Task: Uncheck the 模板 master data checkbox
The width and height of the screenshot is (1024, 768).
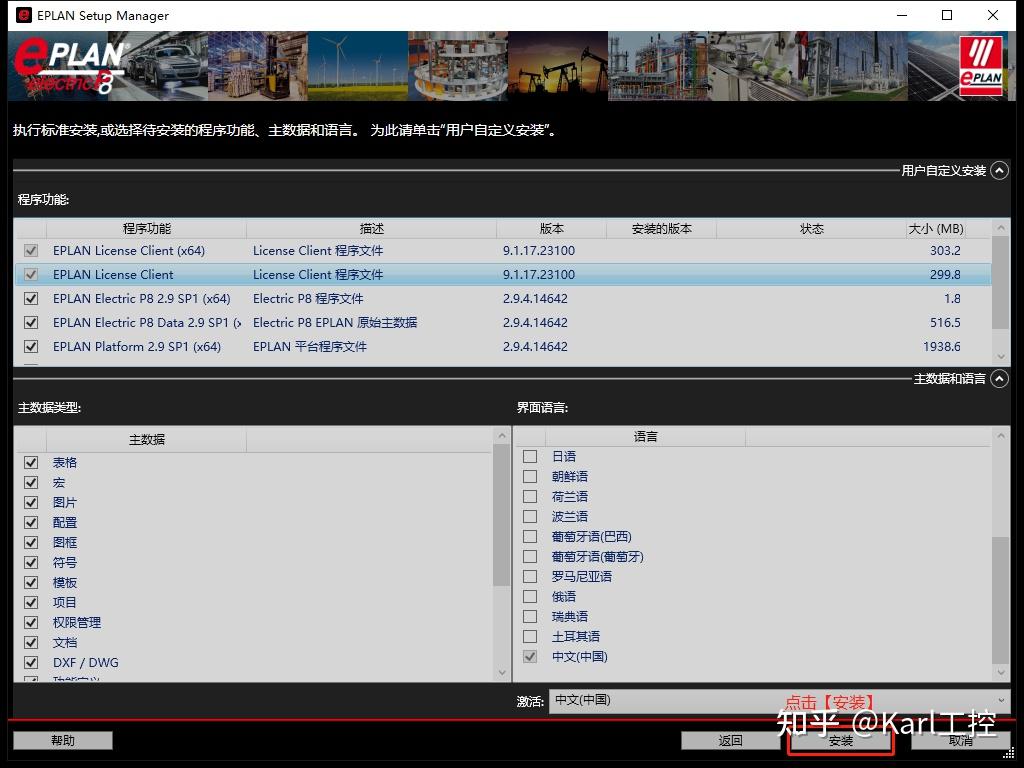Action: pos(31,583)
